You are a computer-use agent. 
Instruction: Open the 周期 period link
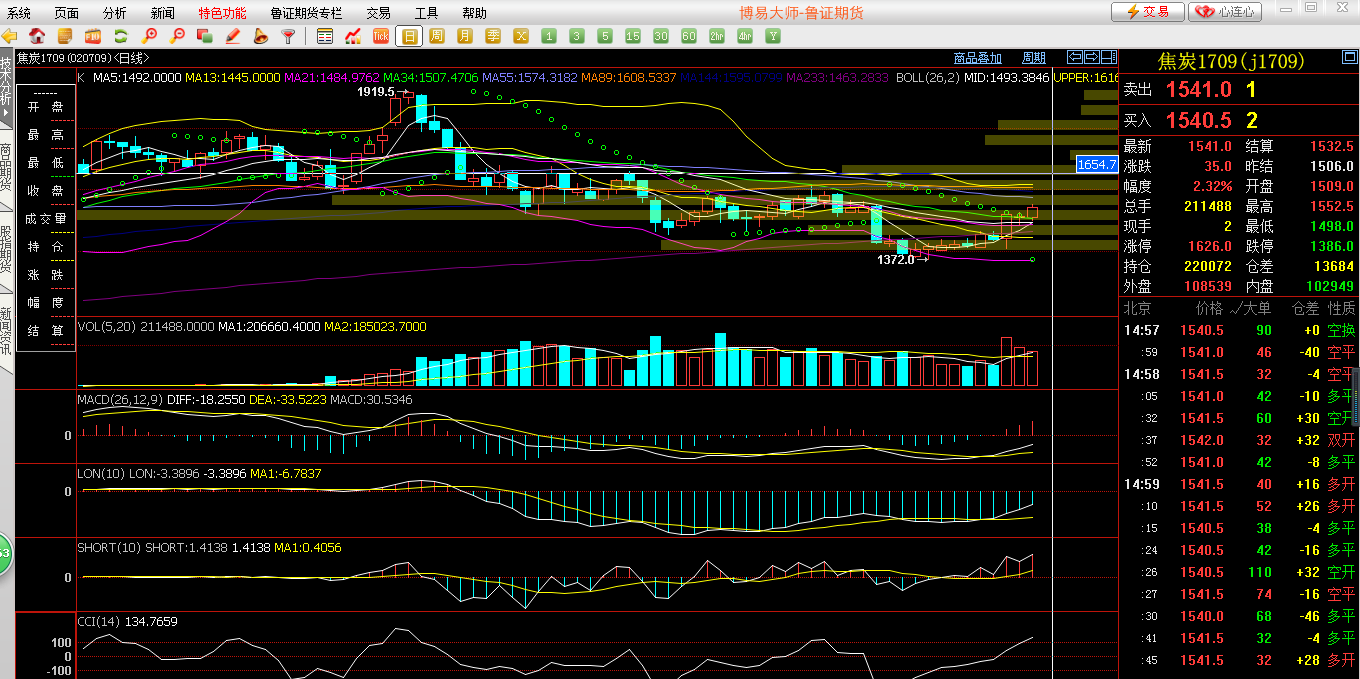[x=1034, y=58]
